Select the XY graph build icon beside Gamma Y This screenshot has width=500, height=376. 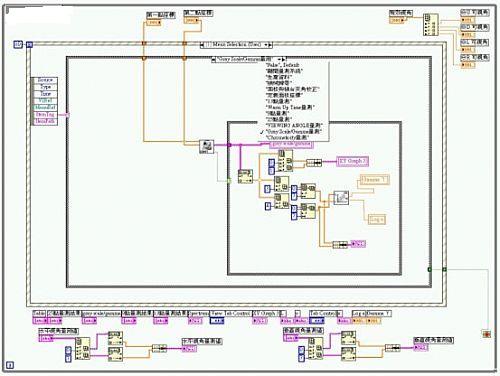(341, 198)
